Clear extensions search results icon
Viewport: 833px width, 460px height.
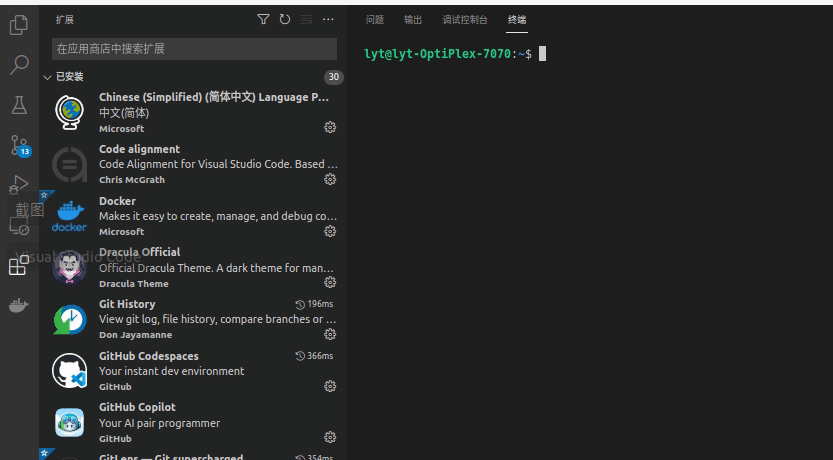tap(307, 20)
